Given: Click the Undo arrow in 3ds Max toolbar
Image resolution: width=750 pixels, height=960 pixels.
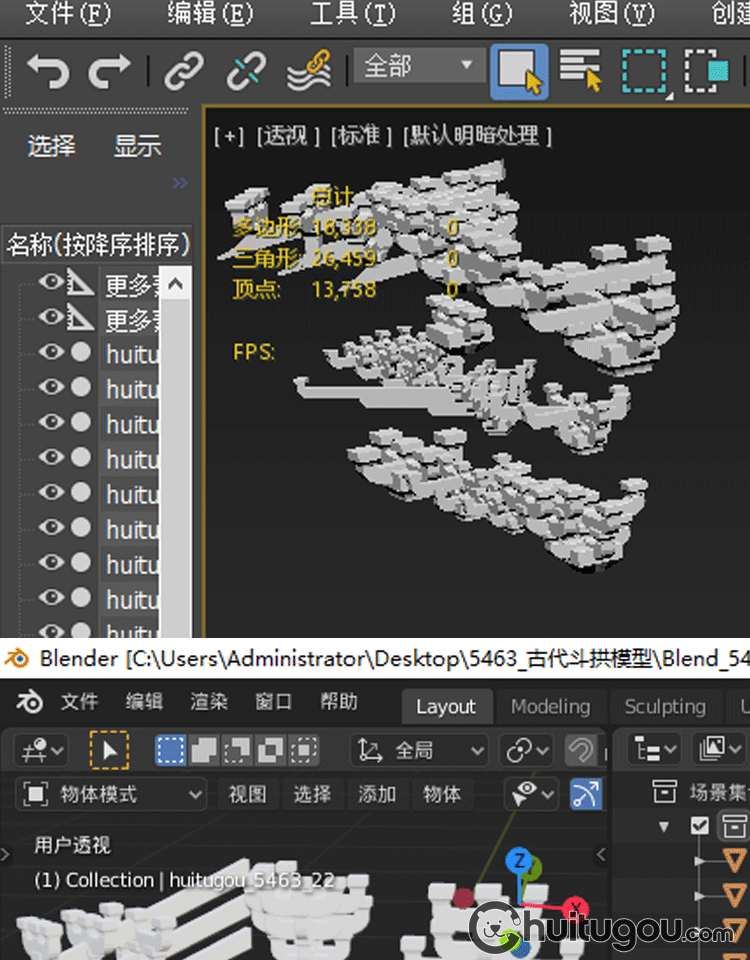Looking at the screenshot, I should (47, 71).
